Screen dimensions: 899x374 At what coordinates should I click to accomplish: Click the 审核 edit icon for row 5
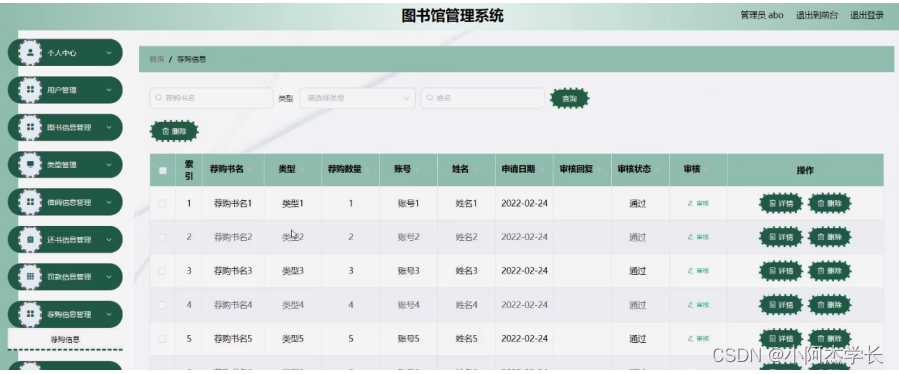click(x=690, y=338)
